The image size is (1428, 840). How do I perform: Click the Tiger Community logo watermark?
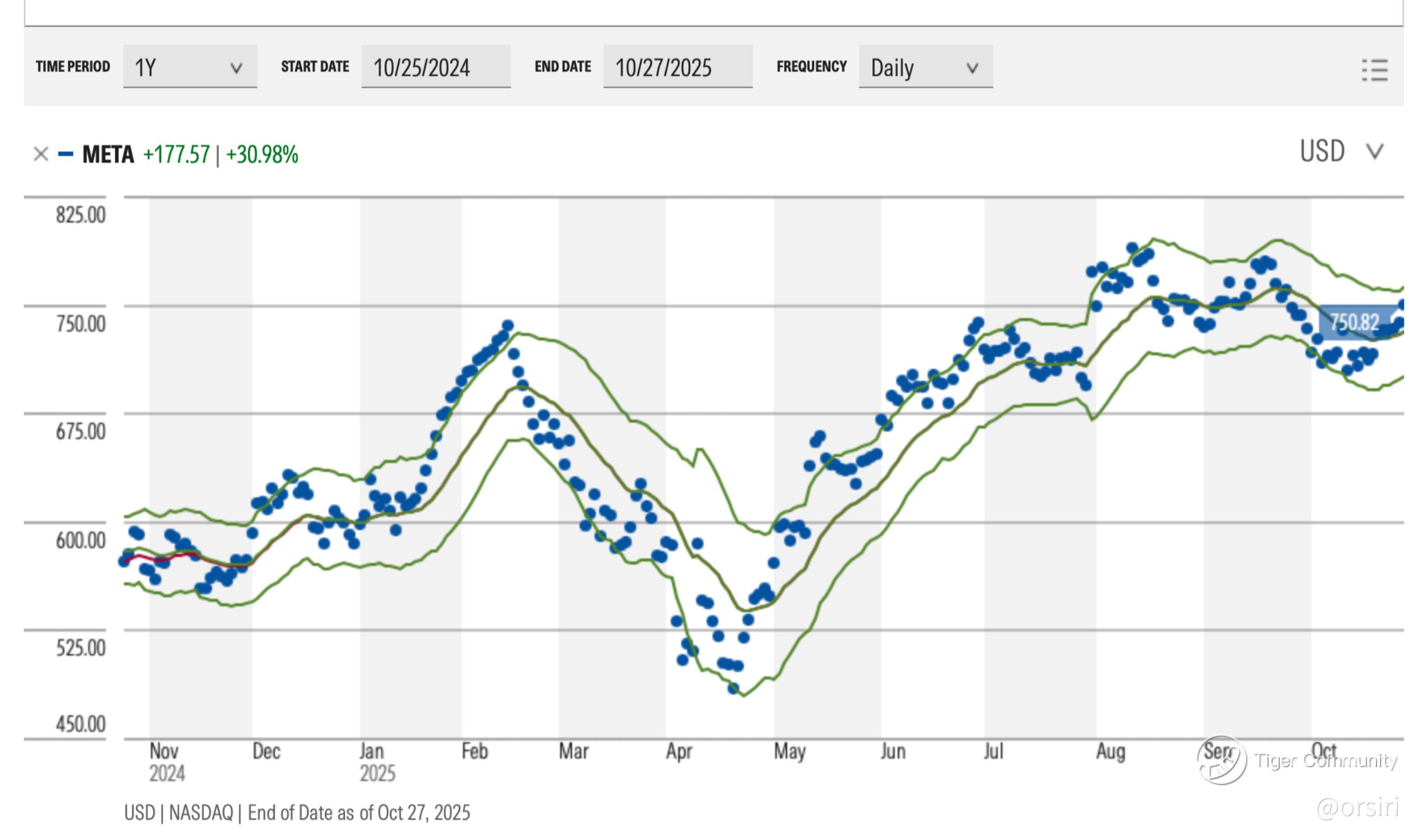pos(1222,760)
